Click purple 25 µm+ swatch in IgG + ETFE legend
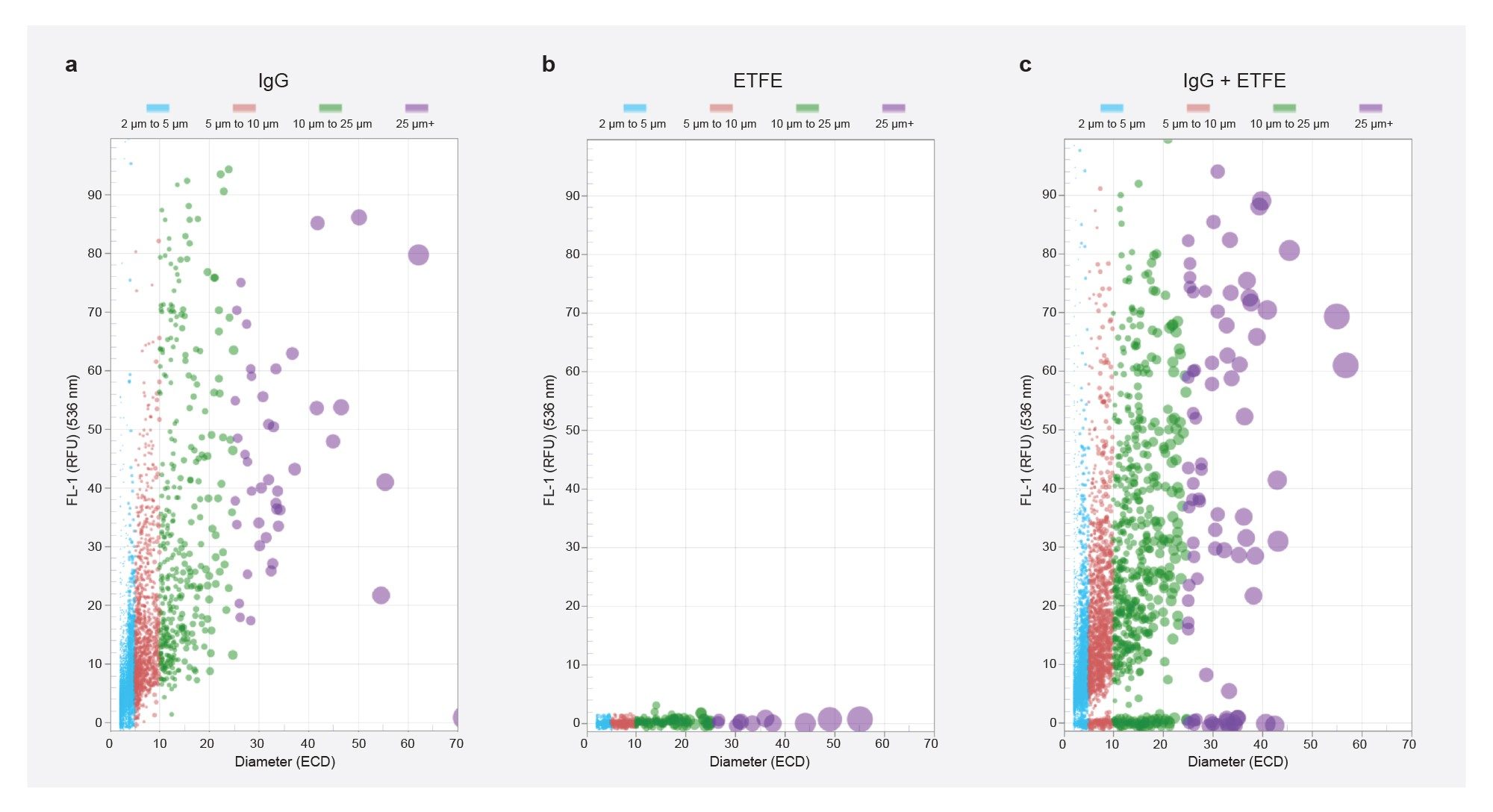Image resolution: width=1493 pixels, height=812 pixels. tap(1371, 108)
